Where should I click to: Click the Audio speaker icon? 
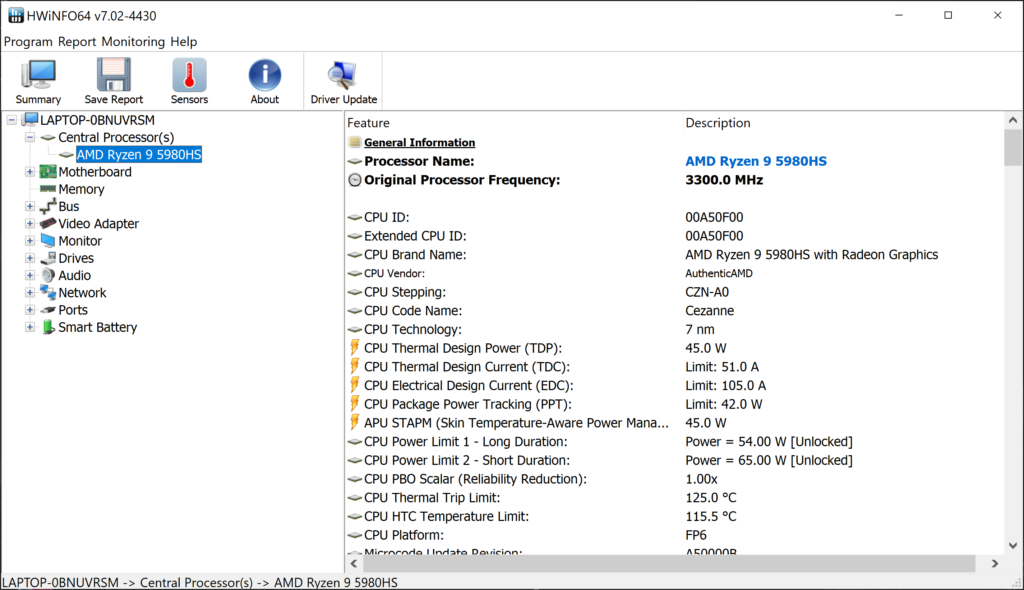coord(48,275)
